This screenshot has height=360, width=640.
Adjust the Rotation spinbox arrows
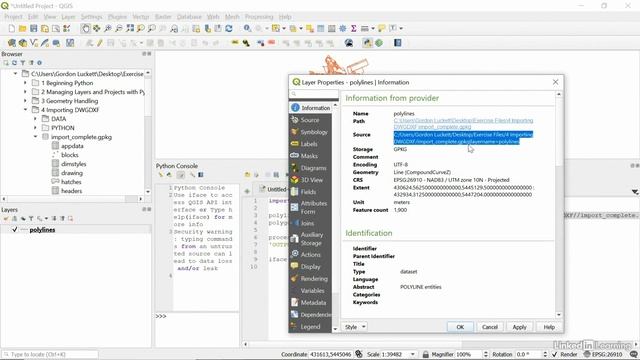545,354
